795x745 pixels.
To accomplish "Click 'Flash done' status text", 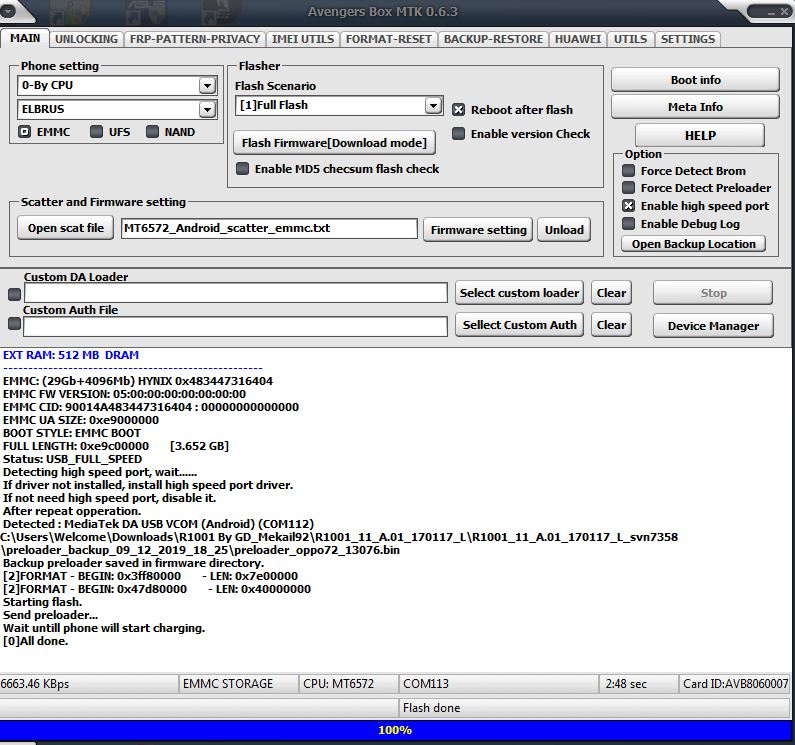I will pos(431,708).
